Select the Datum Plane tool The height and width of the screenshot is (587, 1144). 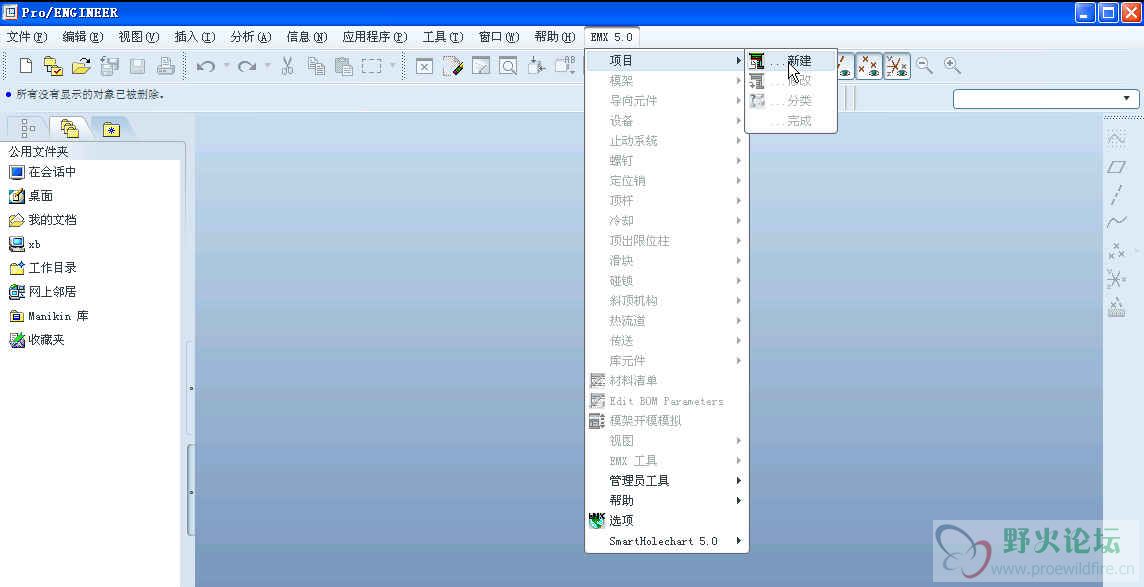1116,167
